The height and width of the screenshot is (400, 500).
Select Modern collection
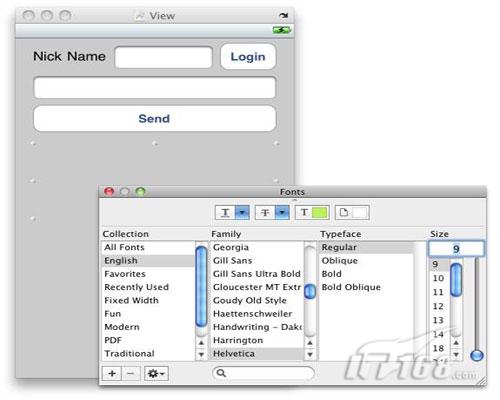coord(148,327)
